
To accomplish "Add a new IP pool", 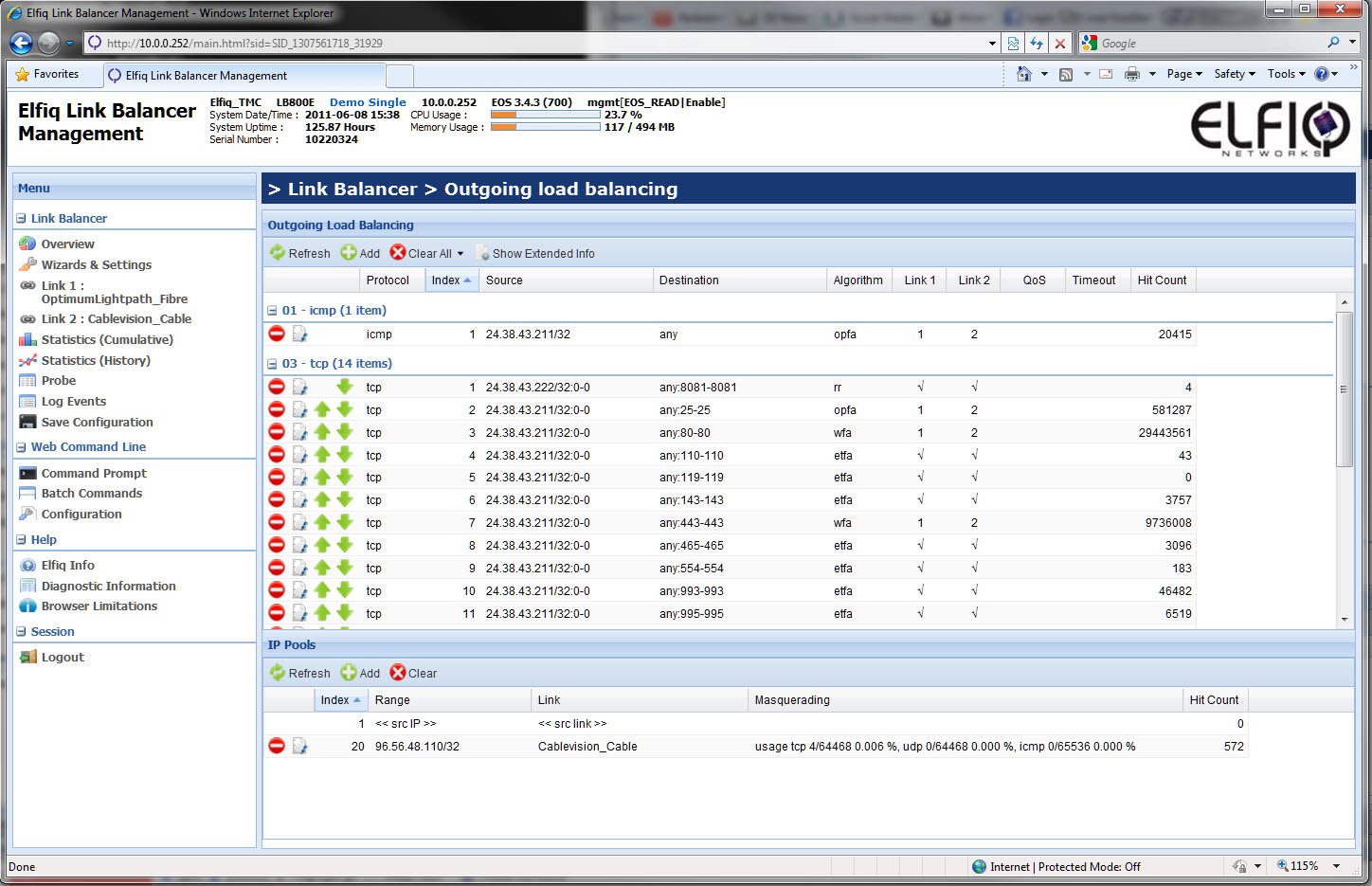I will point(360,673).
